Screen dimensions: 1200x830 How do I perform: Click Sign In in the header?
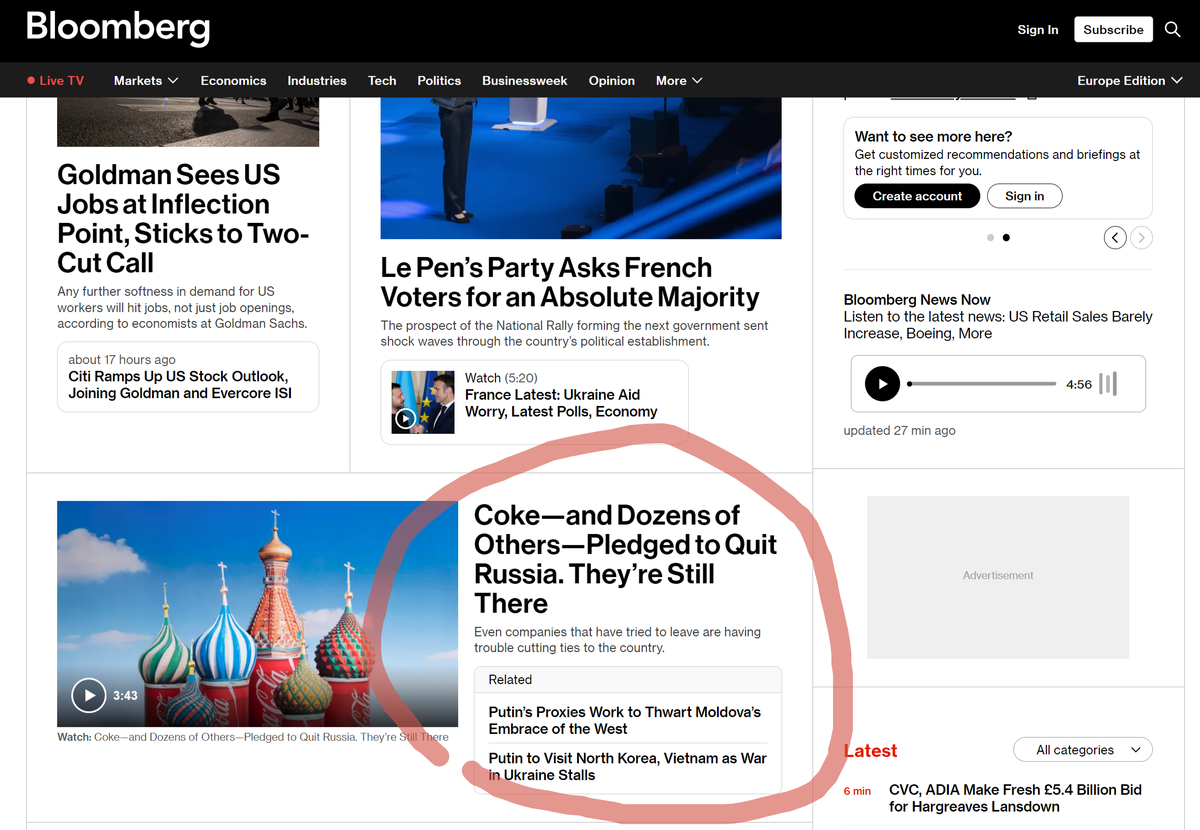1038,30
